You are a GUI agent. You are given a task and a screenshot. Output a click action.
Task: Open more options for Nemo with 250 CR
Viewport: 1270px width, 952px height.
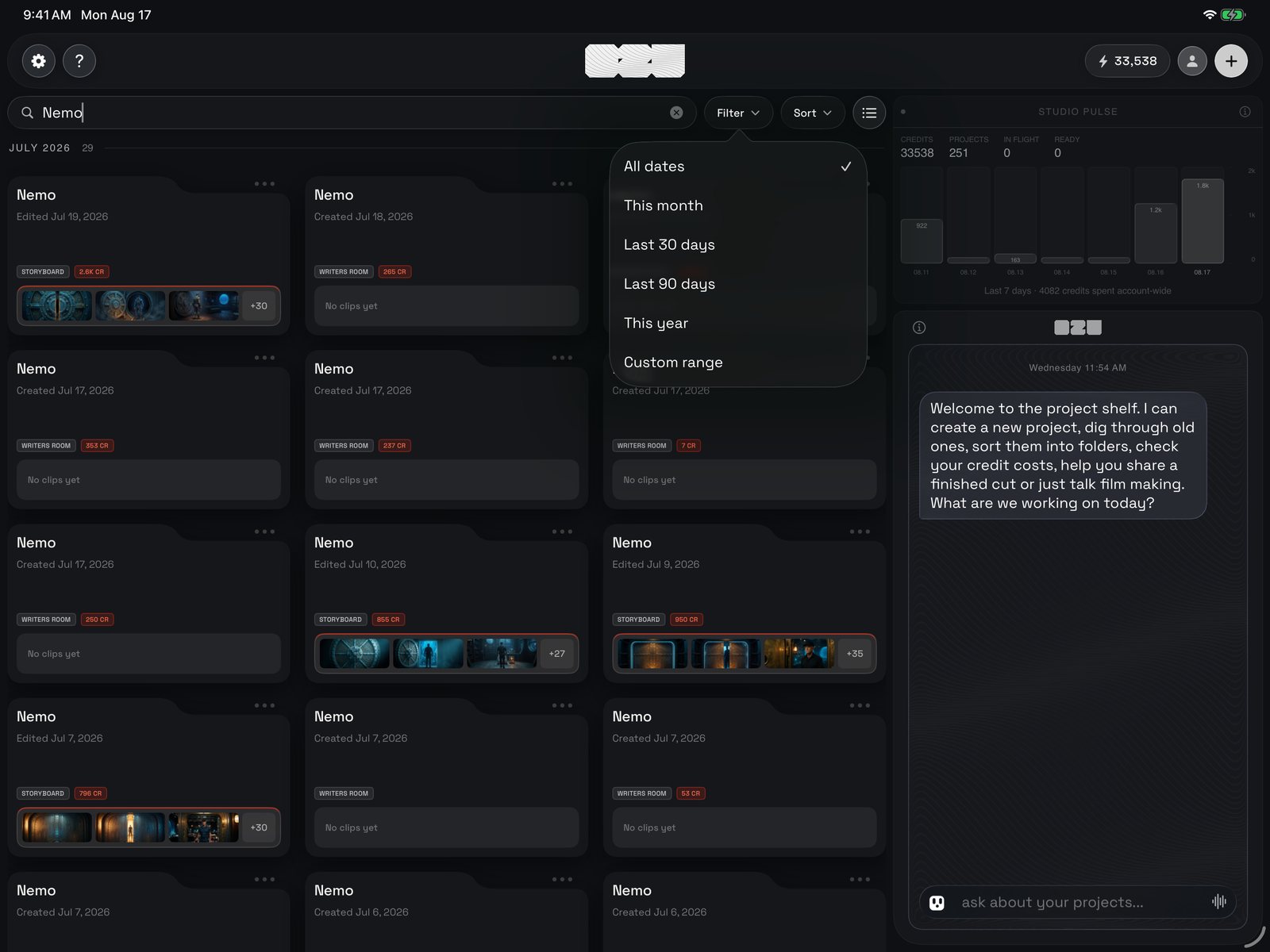coord(264,532)
